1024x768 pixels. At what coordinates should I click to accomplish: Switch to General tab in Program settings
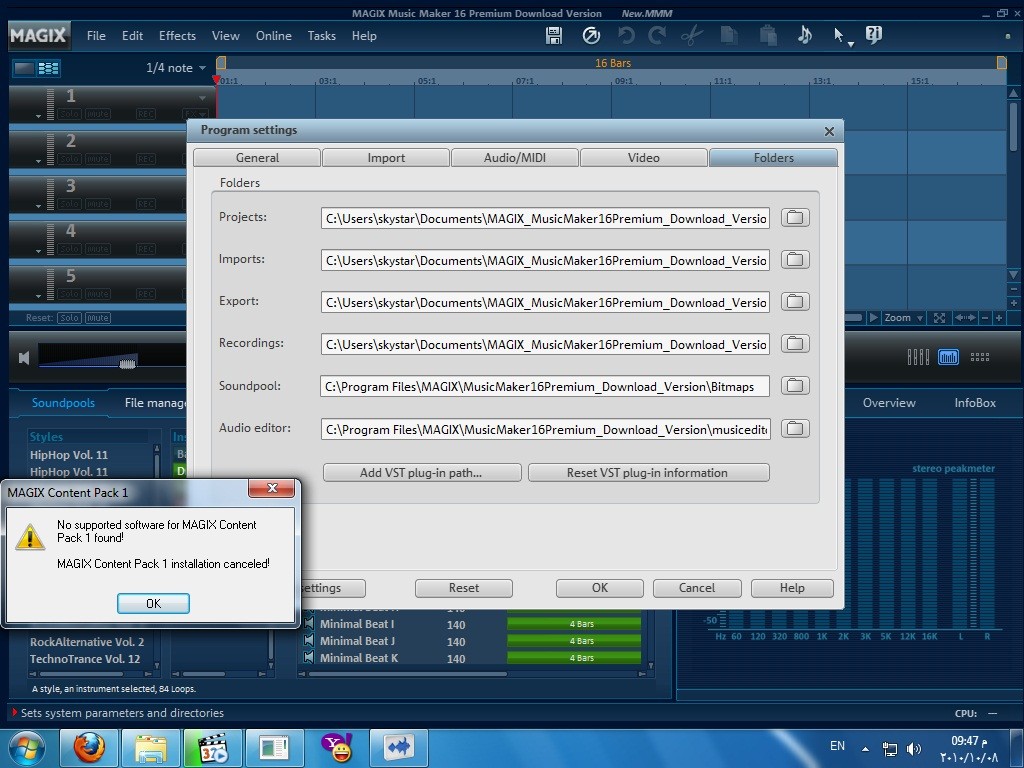coord(257,157)
